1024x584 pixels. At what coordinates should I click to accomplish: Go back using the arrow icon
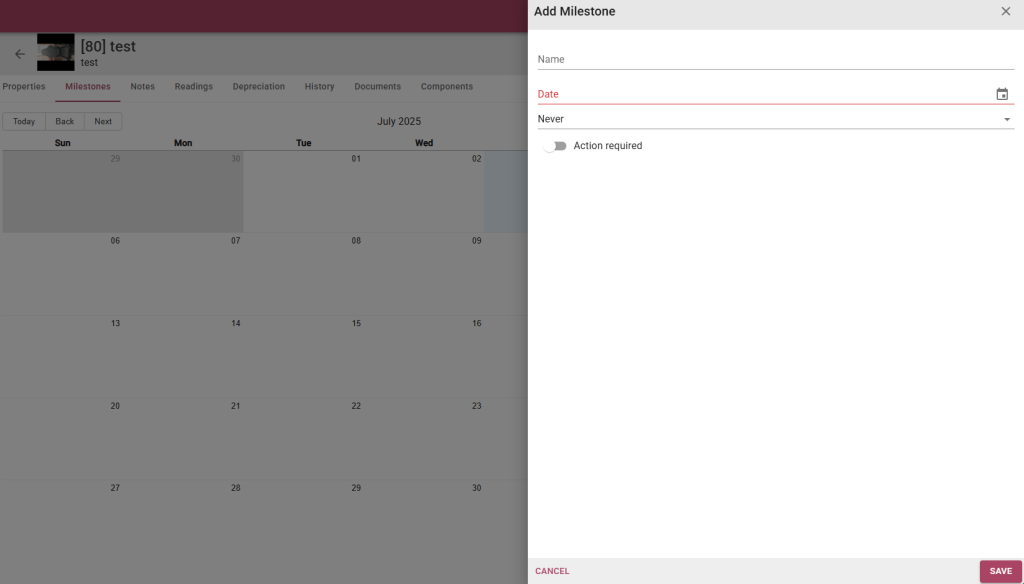pyautogui.click(x=20, y=54)
